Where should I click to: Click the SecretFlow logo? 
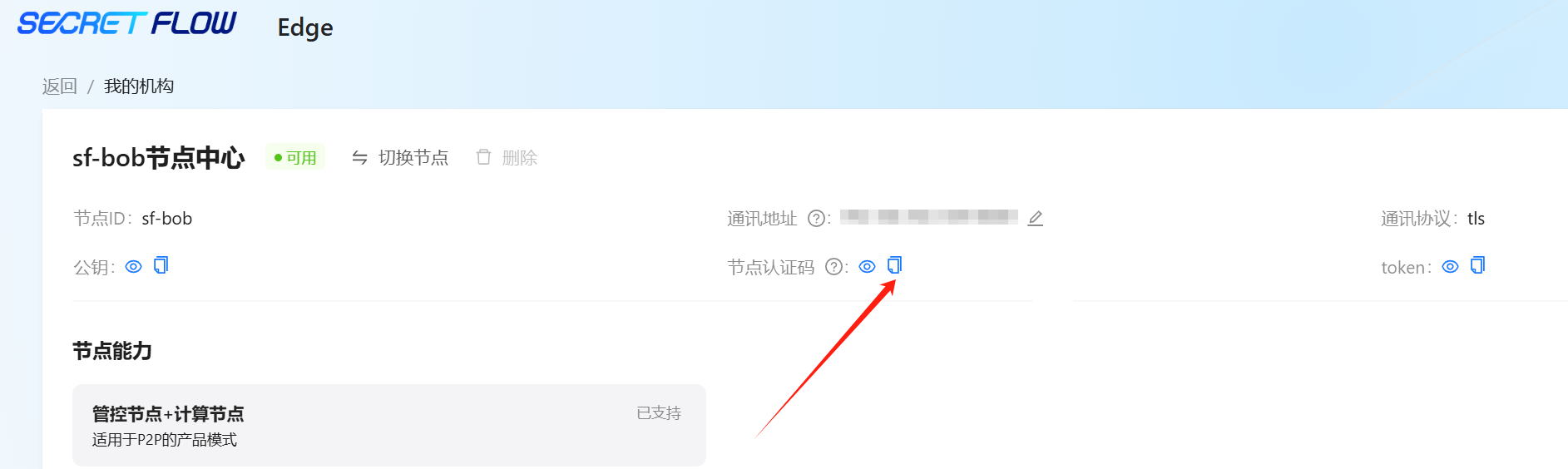coord(127,23)
